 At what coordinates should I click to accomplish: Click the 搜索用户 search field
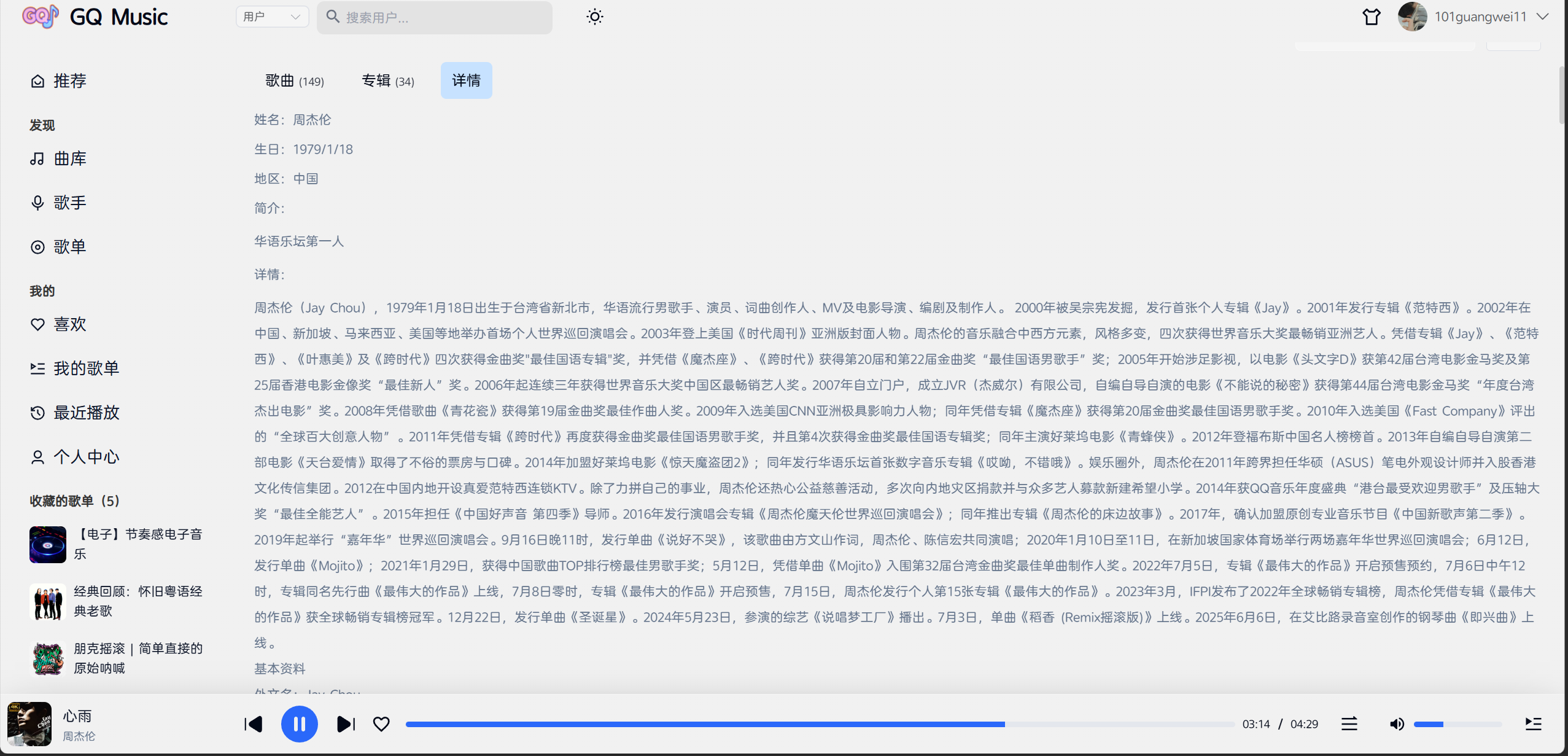click(442, 17)
